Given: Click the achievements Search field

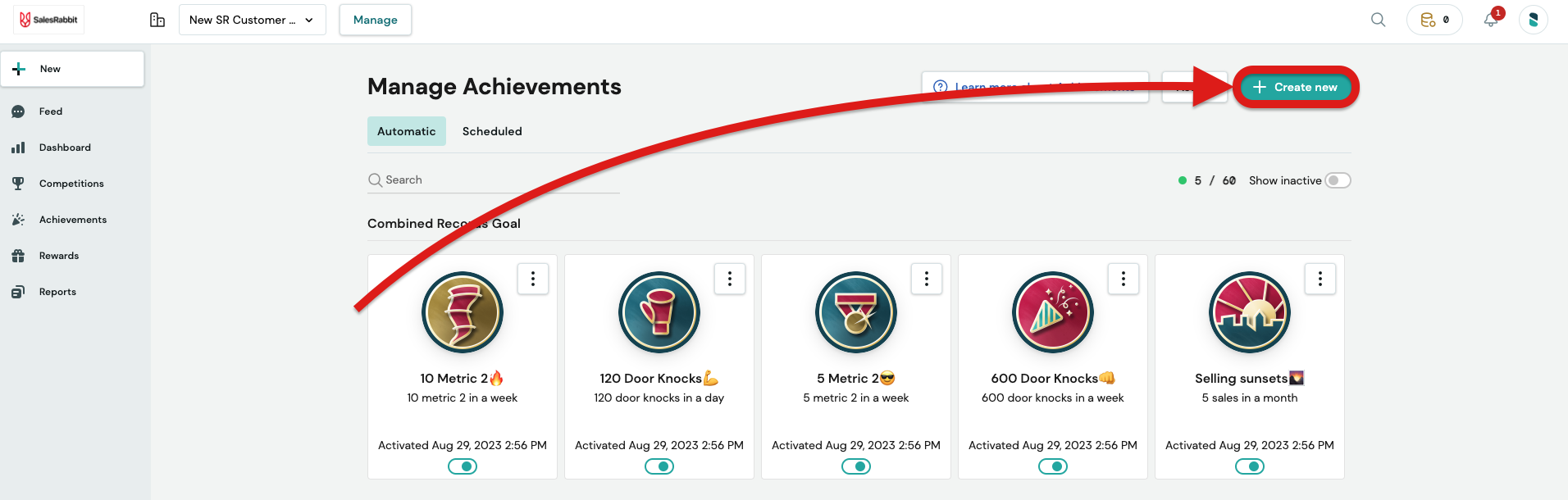Looking at the screenshot, I should point(492,180).
